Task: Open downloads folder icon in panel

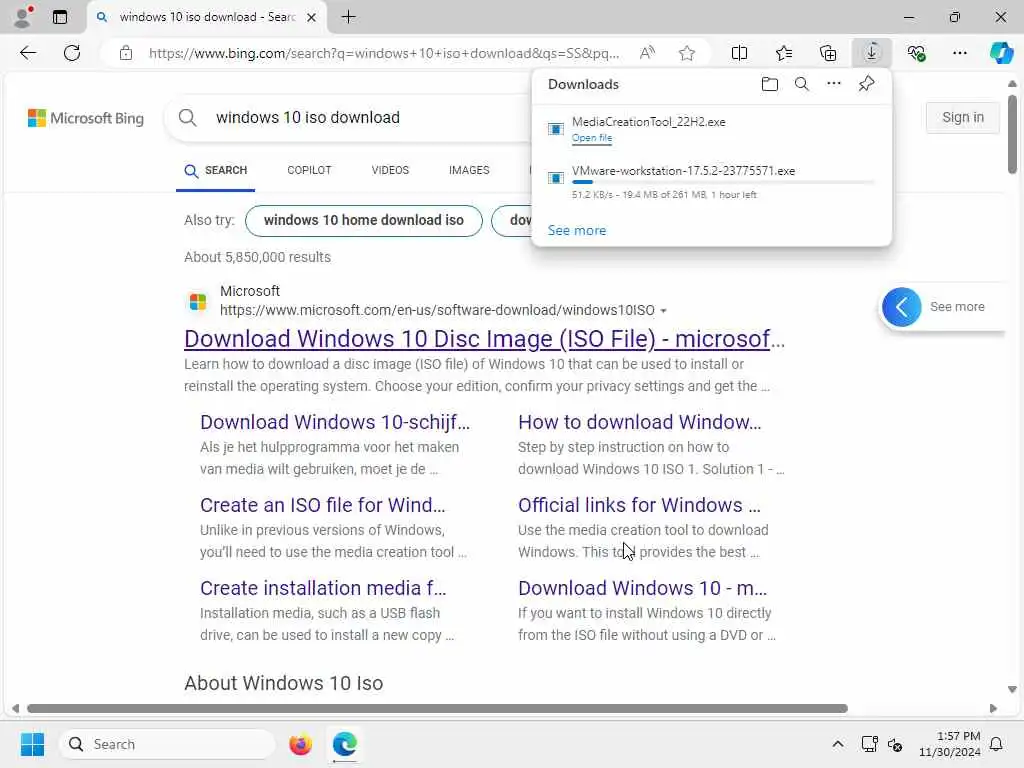Action: click(x=769, y=84)
